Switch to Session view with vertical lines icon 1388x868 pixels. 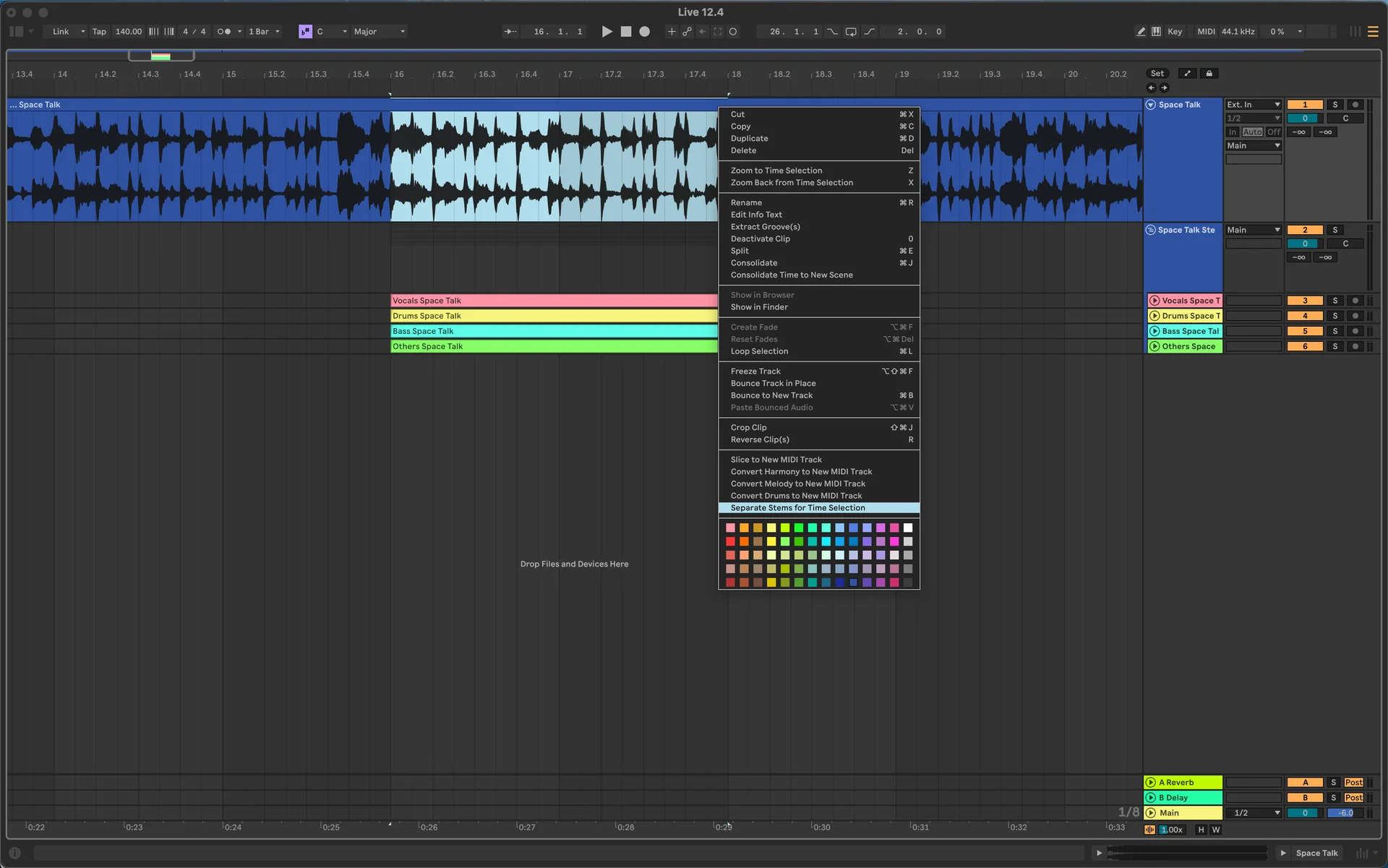point(1355,32)
